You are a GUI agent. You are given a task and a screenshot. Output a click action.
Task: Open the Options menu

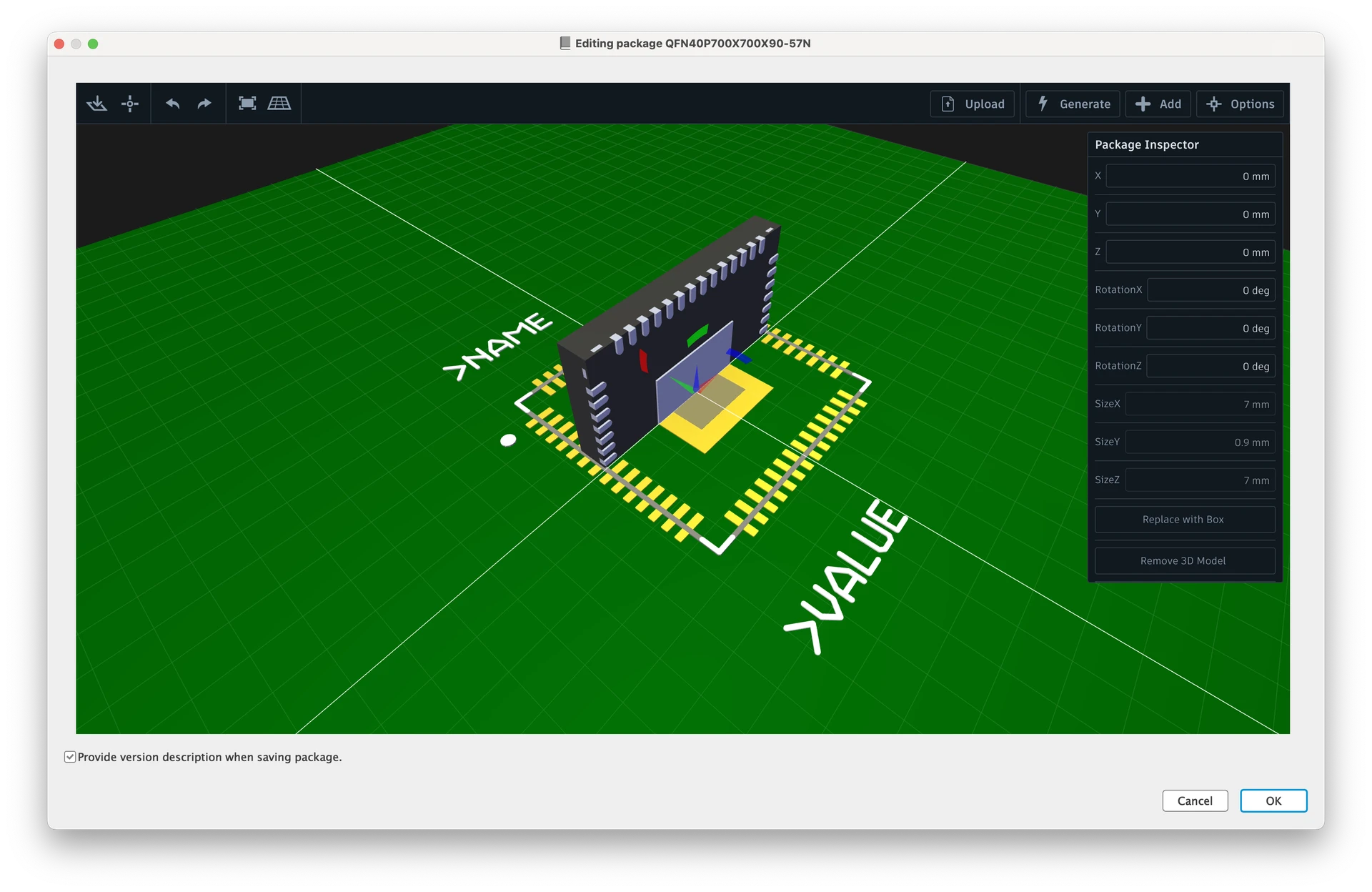coord(1240,104)
